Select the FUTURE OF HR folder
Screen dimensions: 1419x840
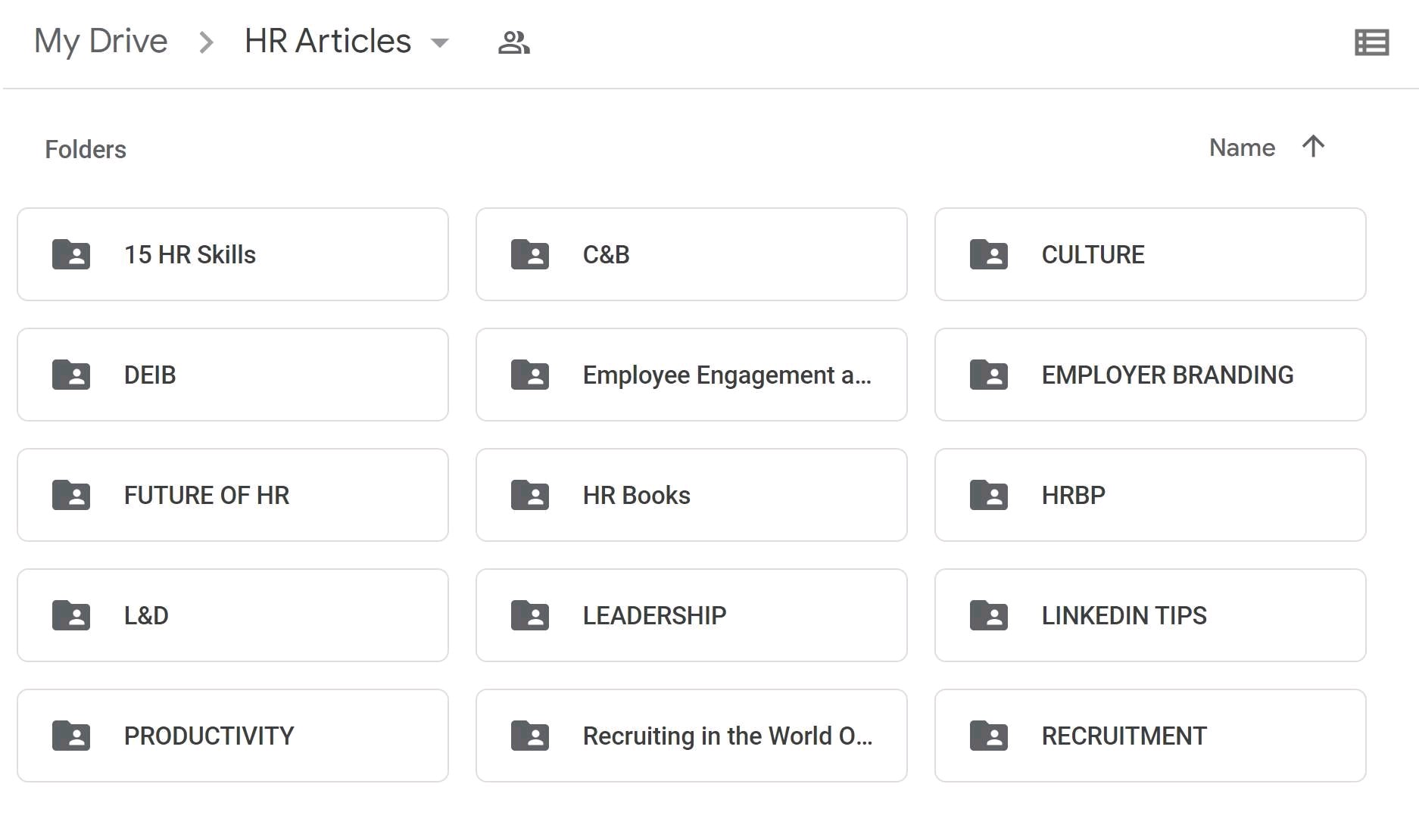click(x=232, y=495)
